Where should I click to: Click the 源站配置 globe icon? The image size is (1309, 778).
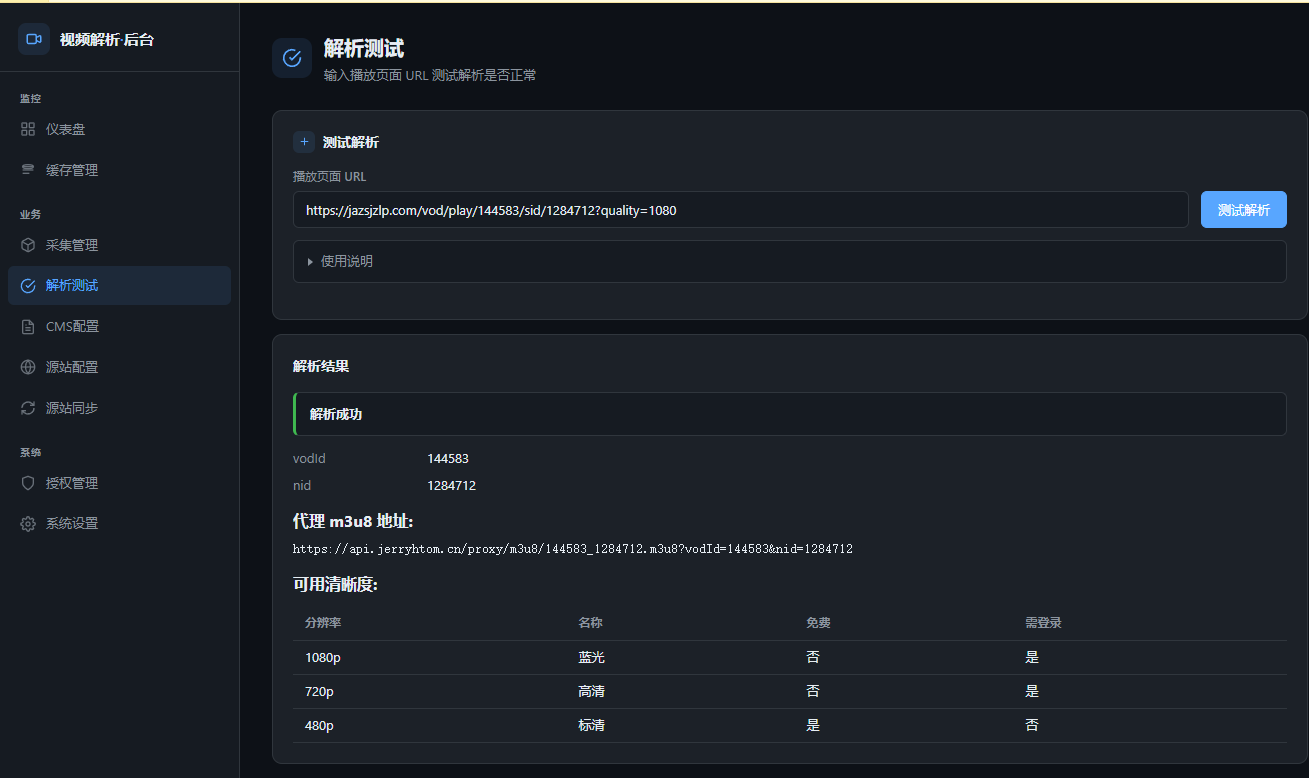tap(28, 367)
